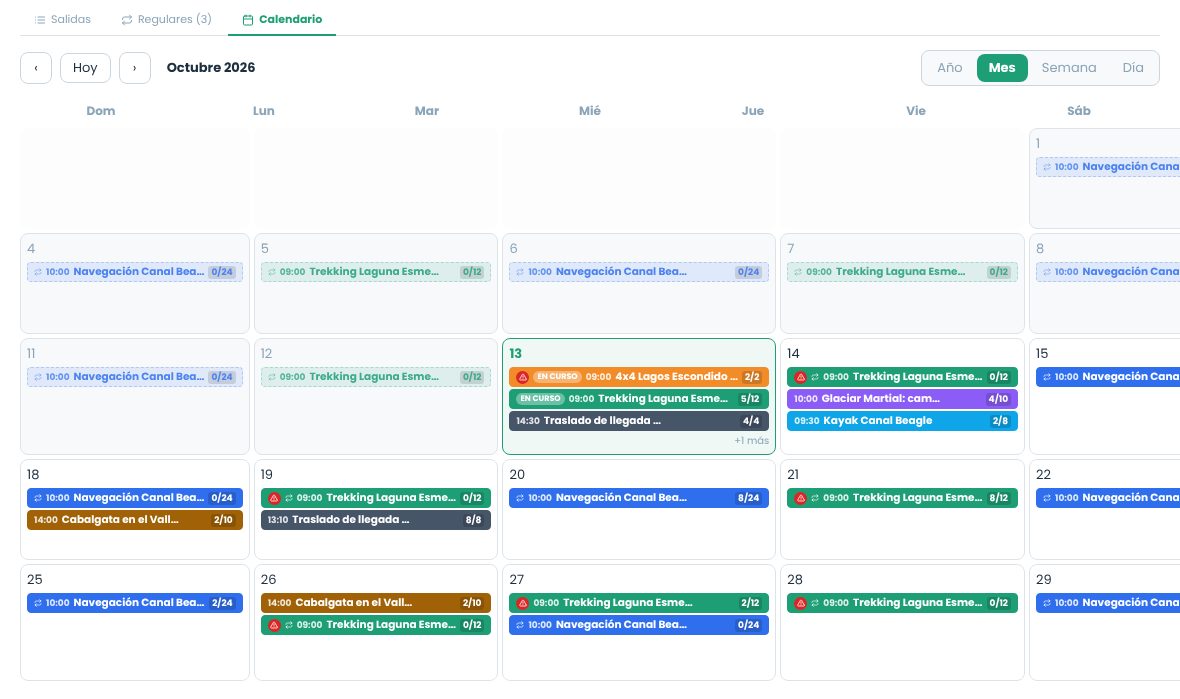Screen dimensions: 1180x699
Task: Click warning icon on day 26 Trekking event
Action: [x=274, y=625]
